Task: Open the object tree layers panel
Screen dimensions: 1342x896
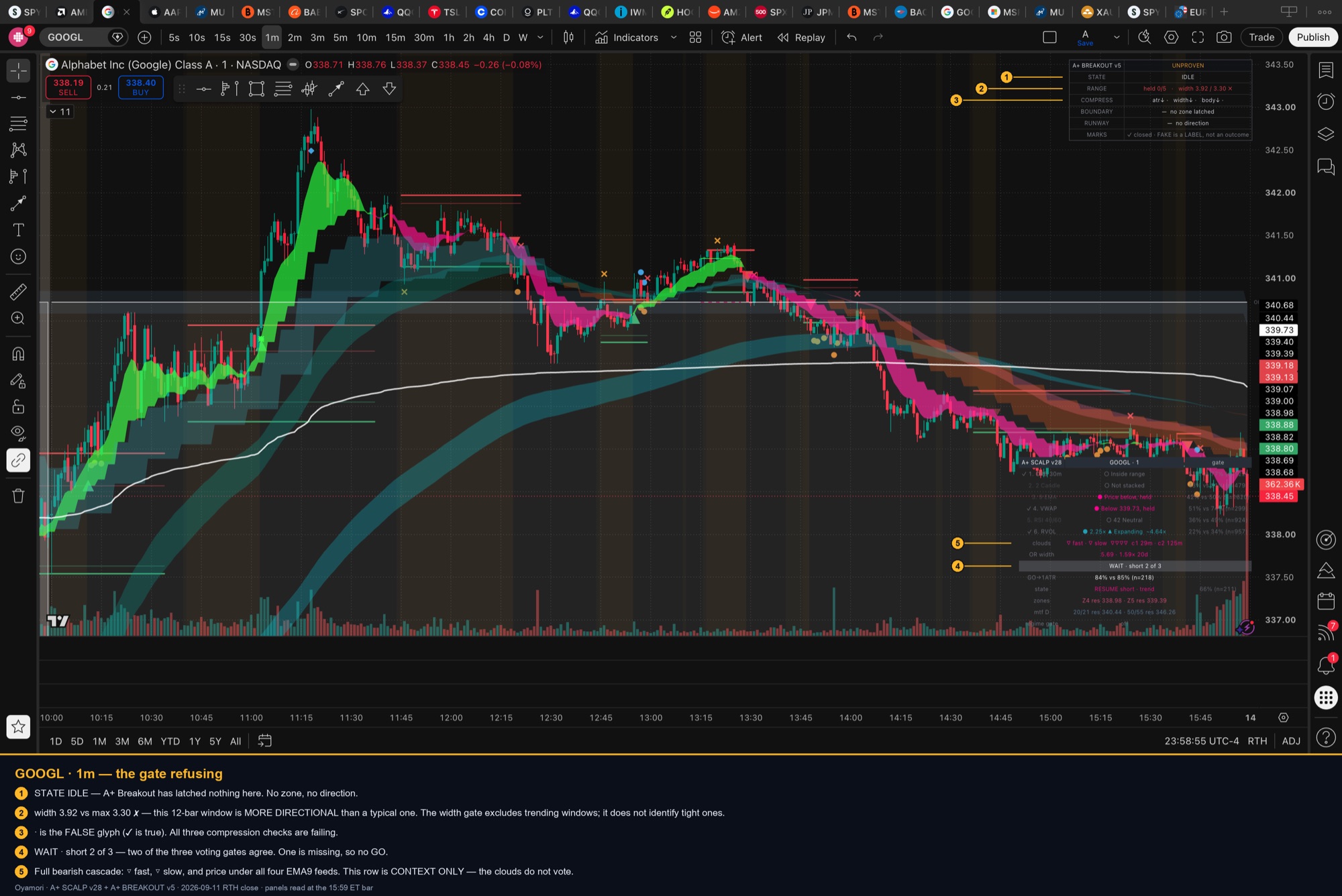Action: tap(1326, 133)
